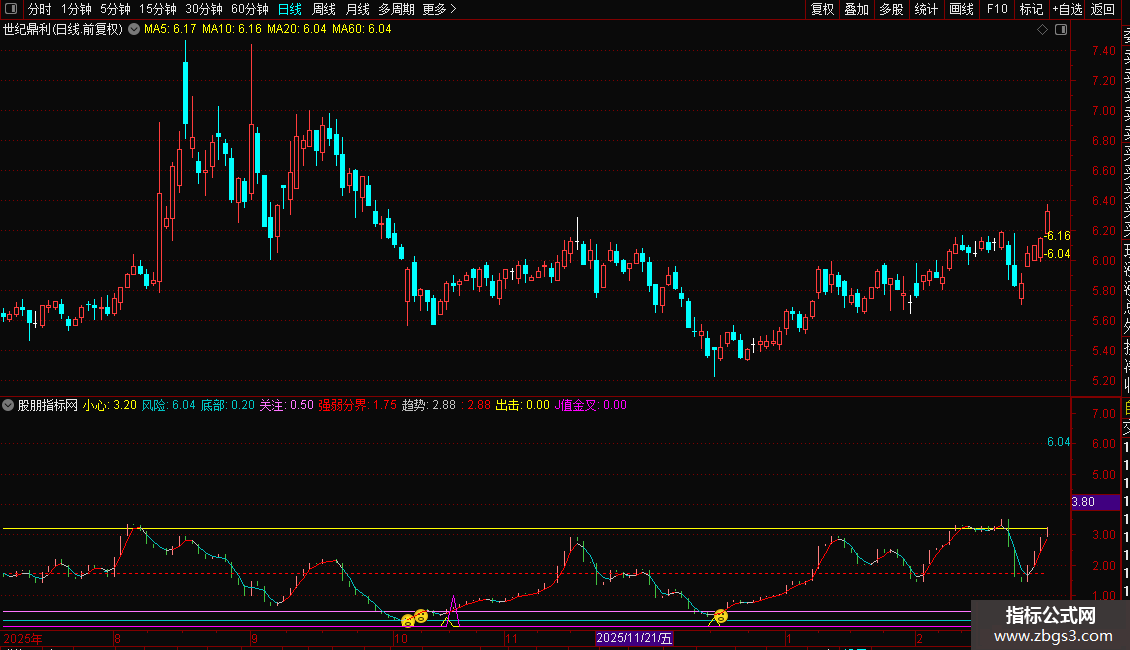Click the 复权 adjustment button
The height and width of the screenshot is (650, 1130).
point(822,9)
